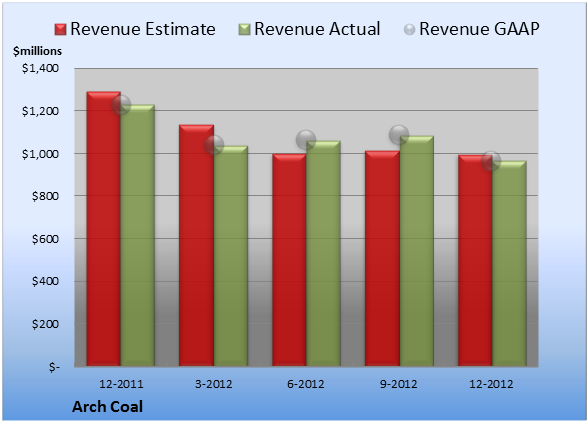Viewport: 588px width, 422px height.
Task: Click the '12-2011' x-axis label
Action: [x=121, y=384]
